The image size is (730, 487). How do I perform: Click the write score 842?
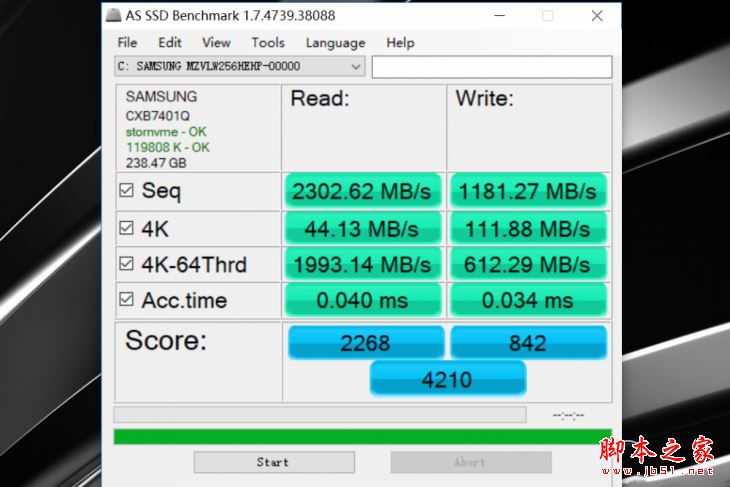[x=528, y=343]
